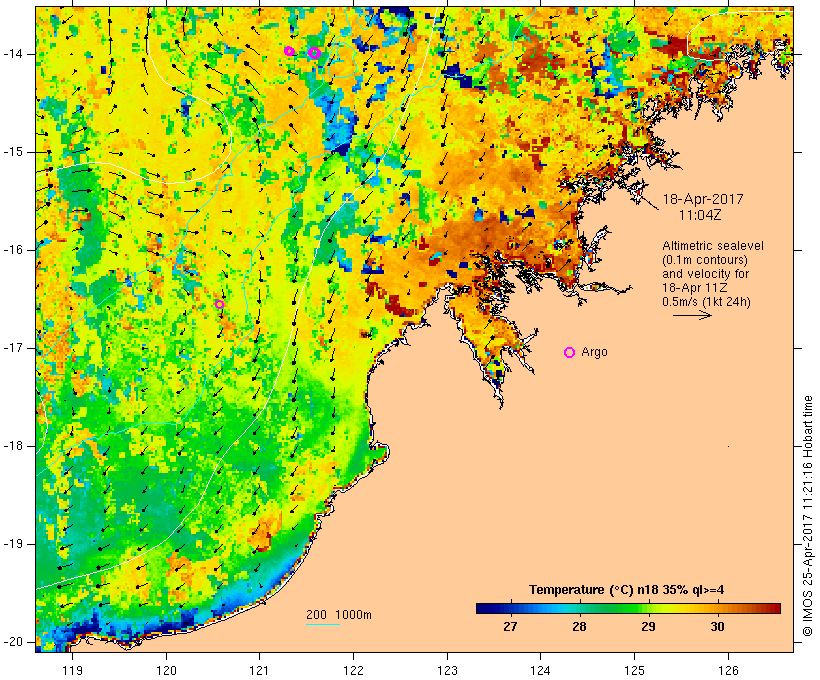Screen dimensions: 820x680
Task: Click the lone Argo float marker near 120.5E, 16.5S
Action: (220, 304)
